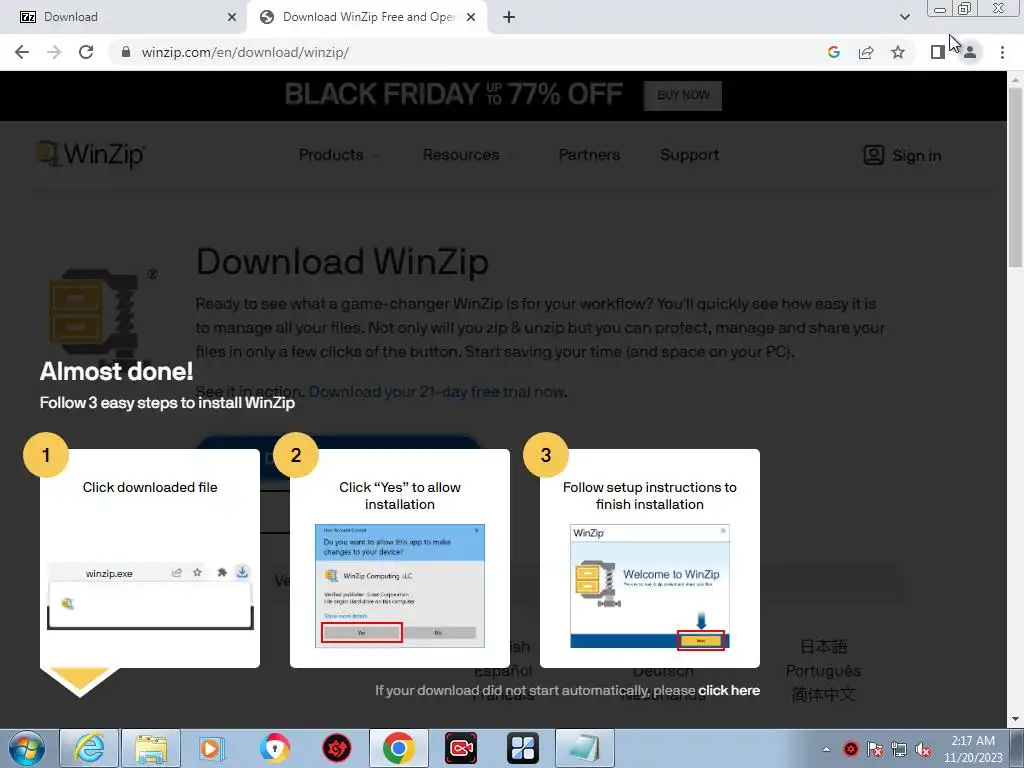Open the red screen recorder taskbar icon
Screen dimensions: 1024x768
[x=460, y=748]
